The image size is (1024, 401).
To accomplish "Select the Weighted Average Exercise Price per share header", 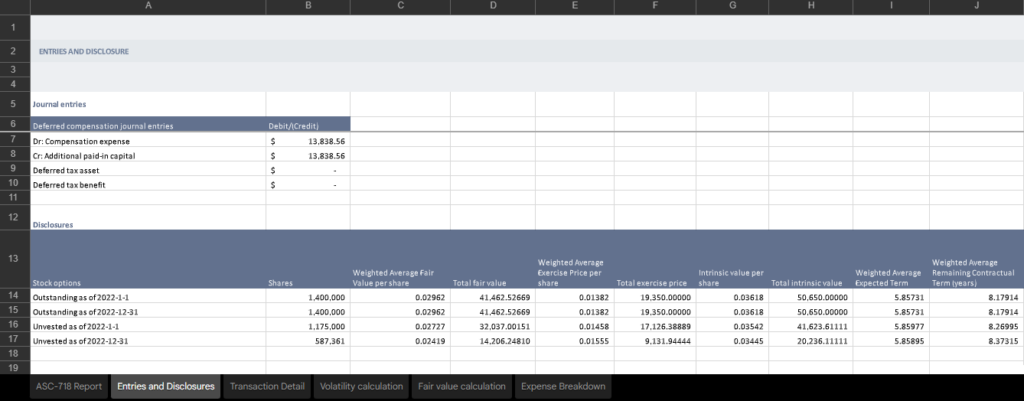I will click(x=575, y=259).
